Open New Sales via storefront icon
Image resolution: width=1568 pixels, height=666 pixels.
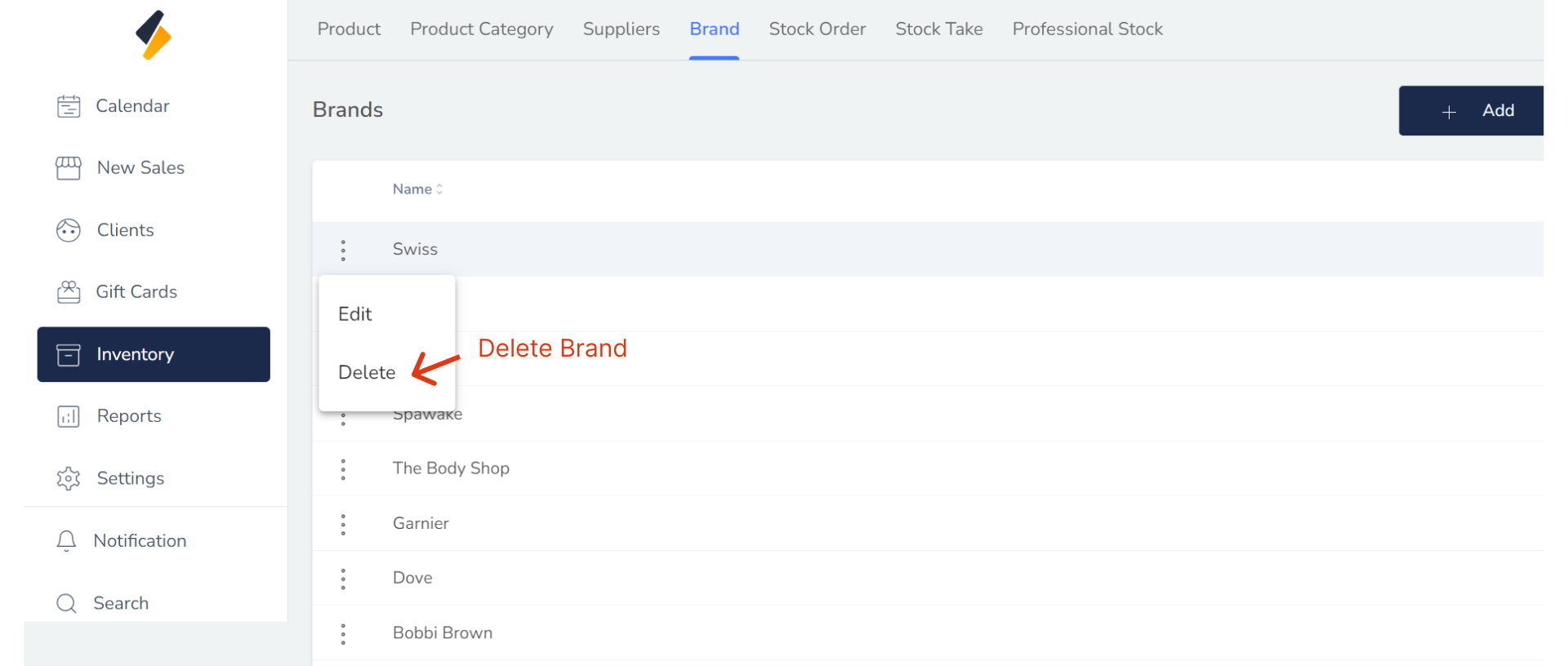click(x=69, y=168)
